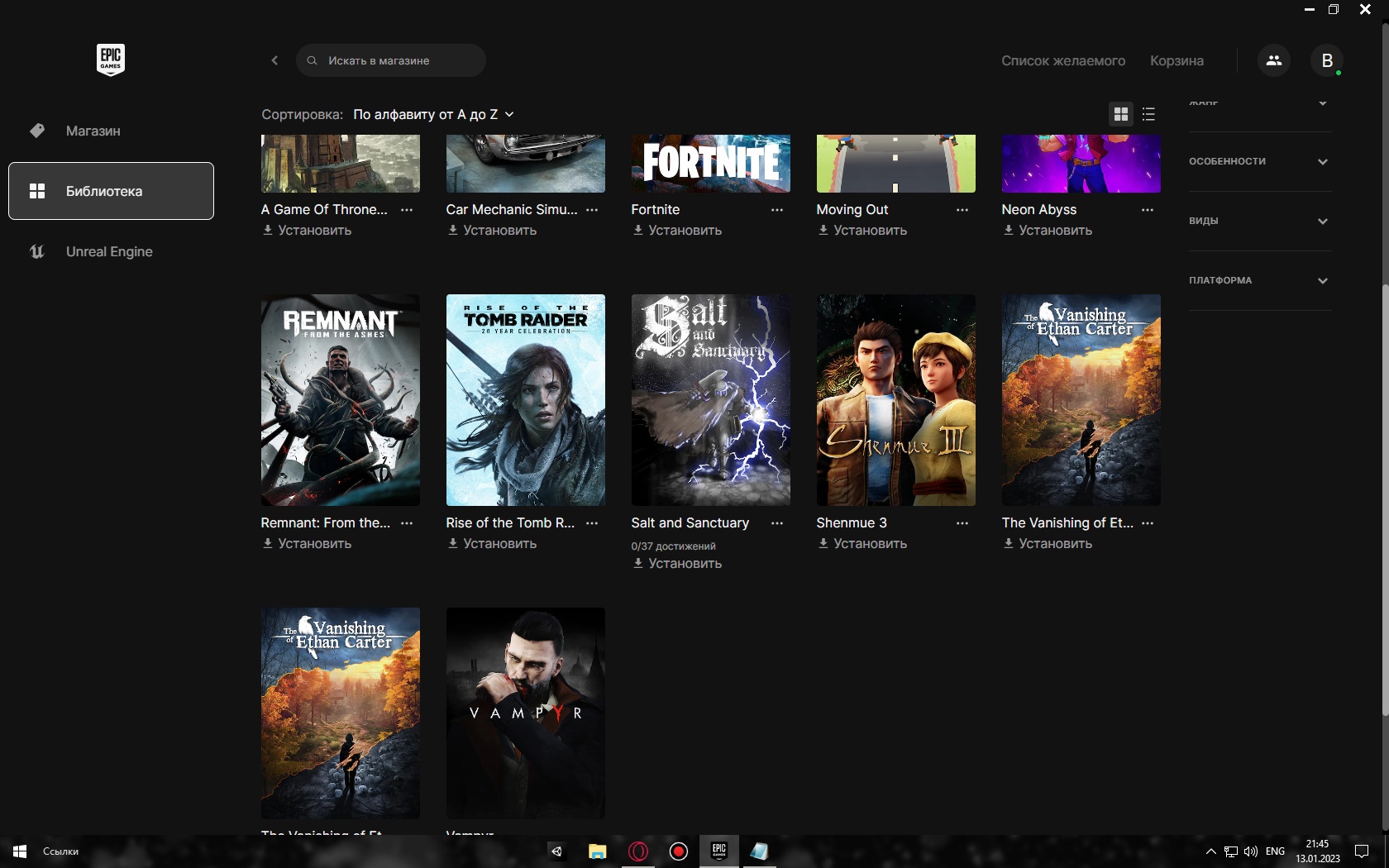Open more options for Salt and Sanctuary
The image size is (1389, 868).
tap(777, 523)
